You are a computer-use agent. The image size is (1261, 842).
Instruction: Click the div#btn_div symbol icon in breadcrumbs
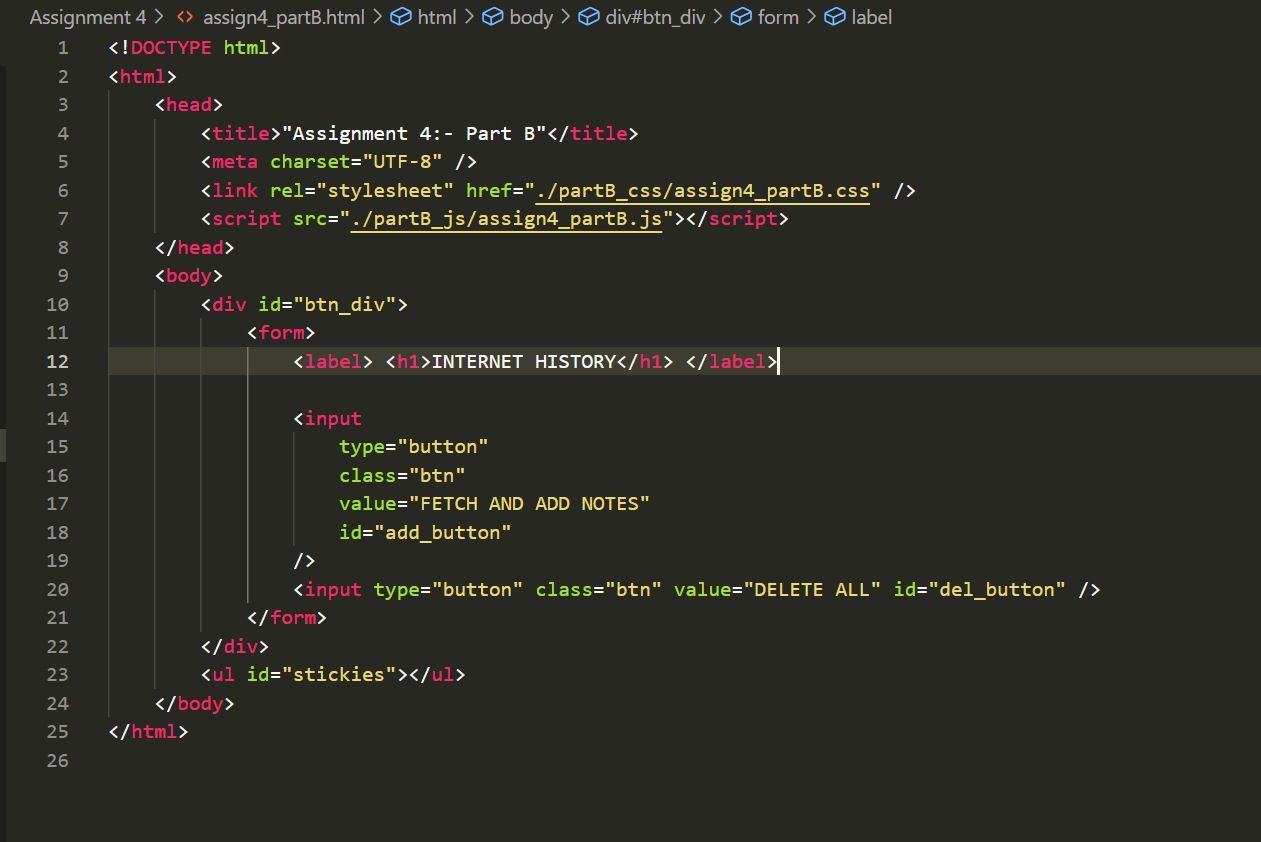(586, 17)
